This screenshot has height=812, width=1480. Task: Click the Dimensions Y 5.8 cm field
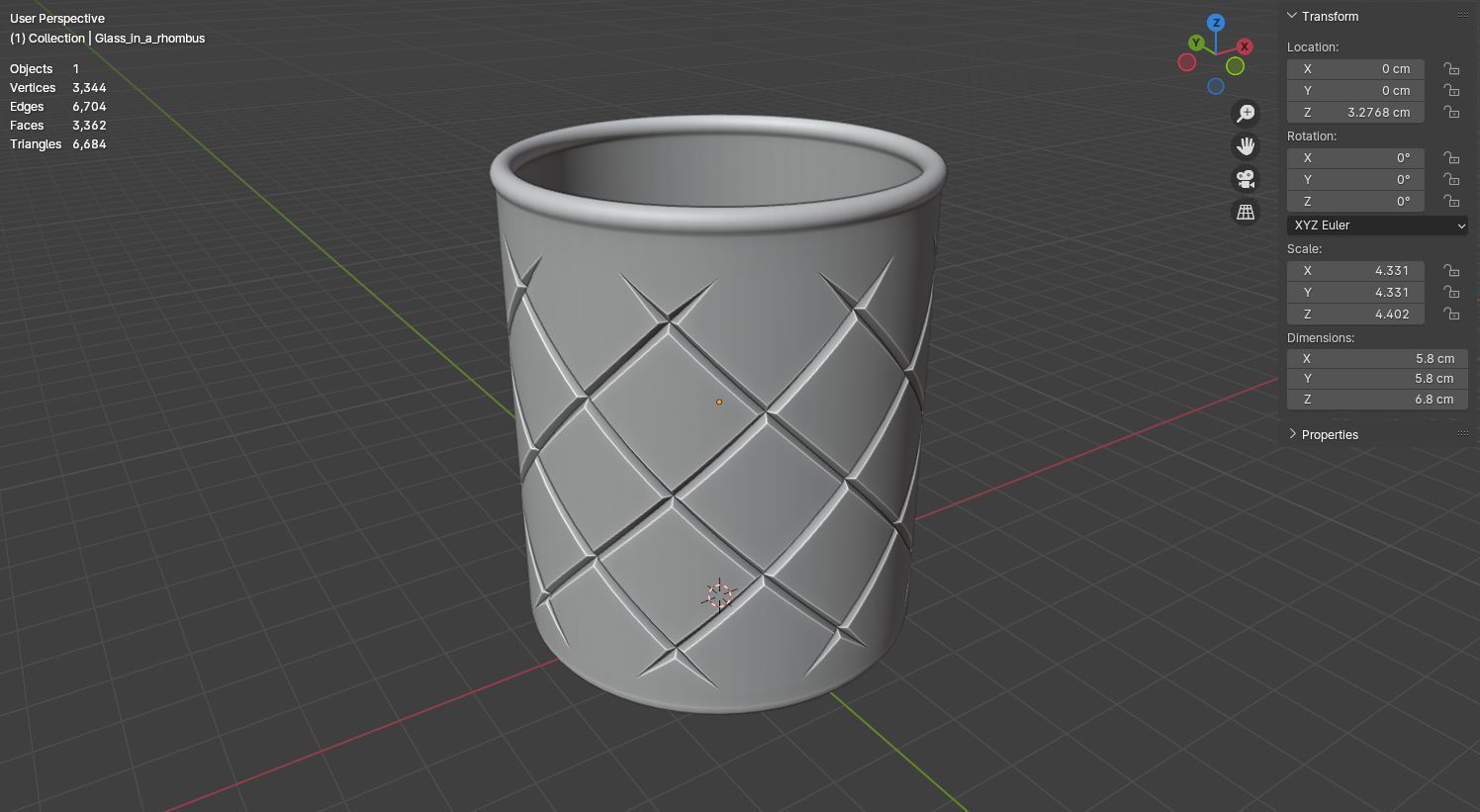point(1377,379)
